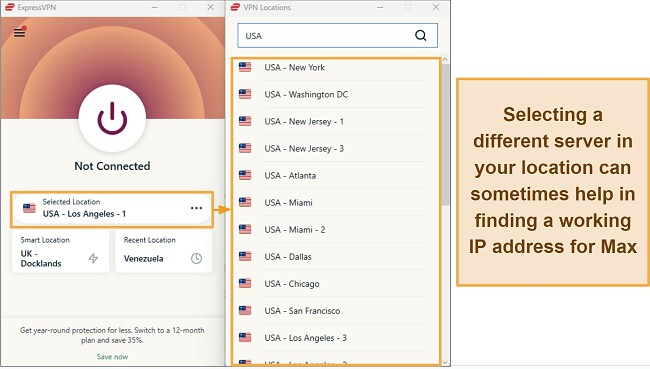Click the flag icon next to USA - New York

(x=245, y=67)
